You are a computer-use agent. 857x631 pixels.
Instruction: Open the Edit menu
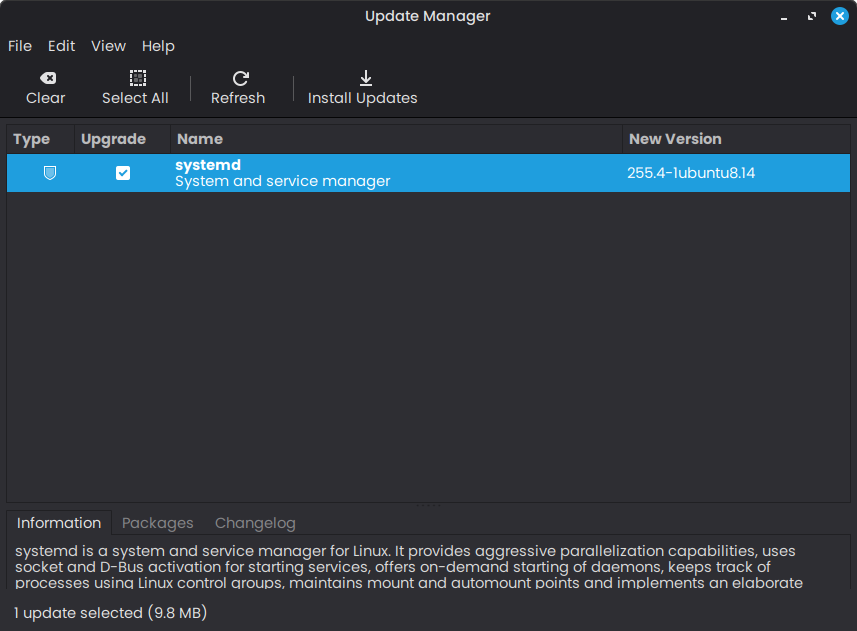click(62, 46)
